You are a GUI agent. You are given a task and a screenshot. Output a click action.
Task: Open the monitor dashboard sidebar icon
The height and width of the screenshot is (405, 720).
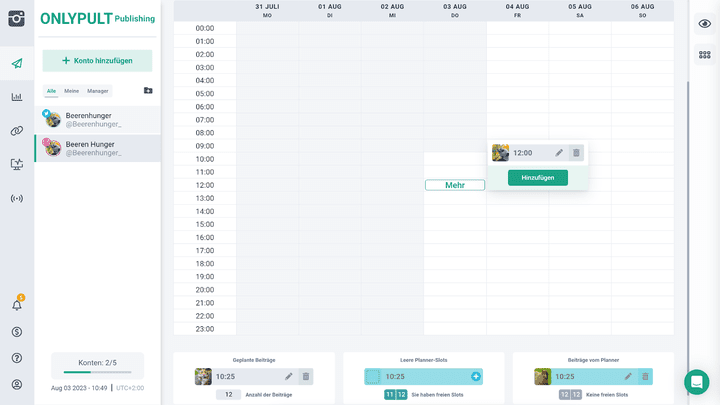pyautogui.click(x=17, y=164)
